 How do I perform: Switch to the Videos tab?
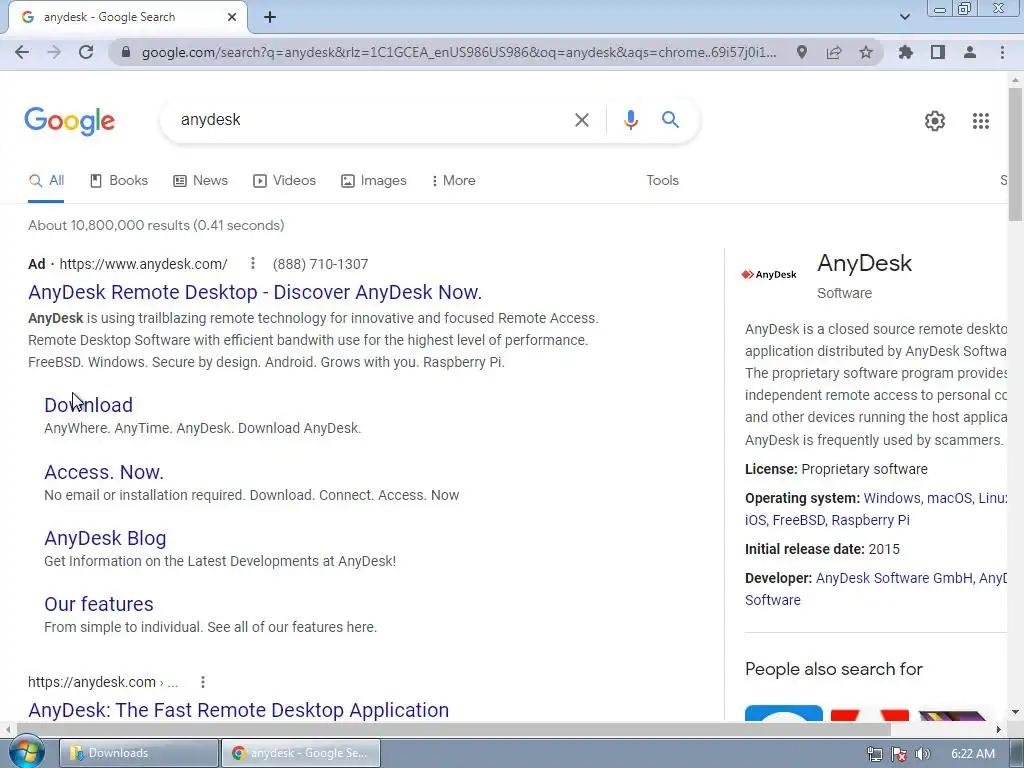coord(284,181)
